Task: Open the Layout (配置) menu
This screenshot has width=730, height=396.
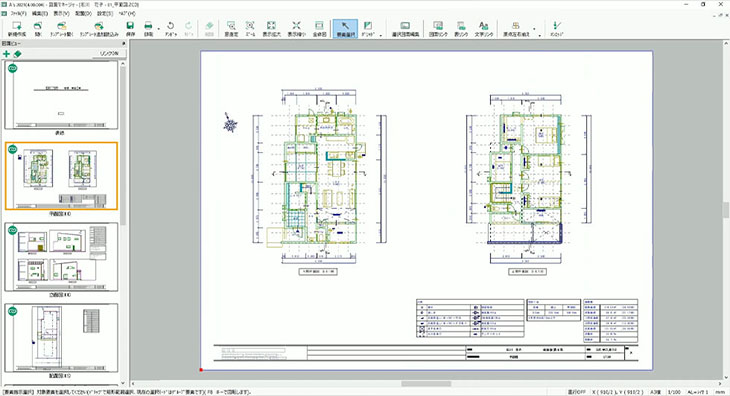Action: (83, 13)
